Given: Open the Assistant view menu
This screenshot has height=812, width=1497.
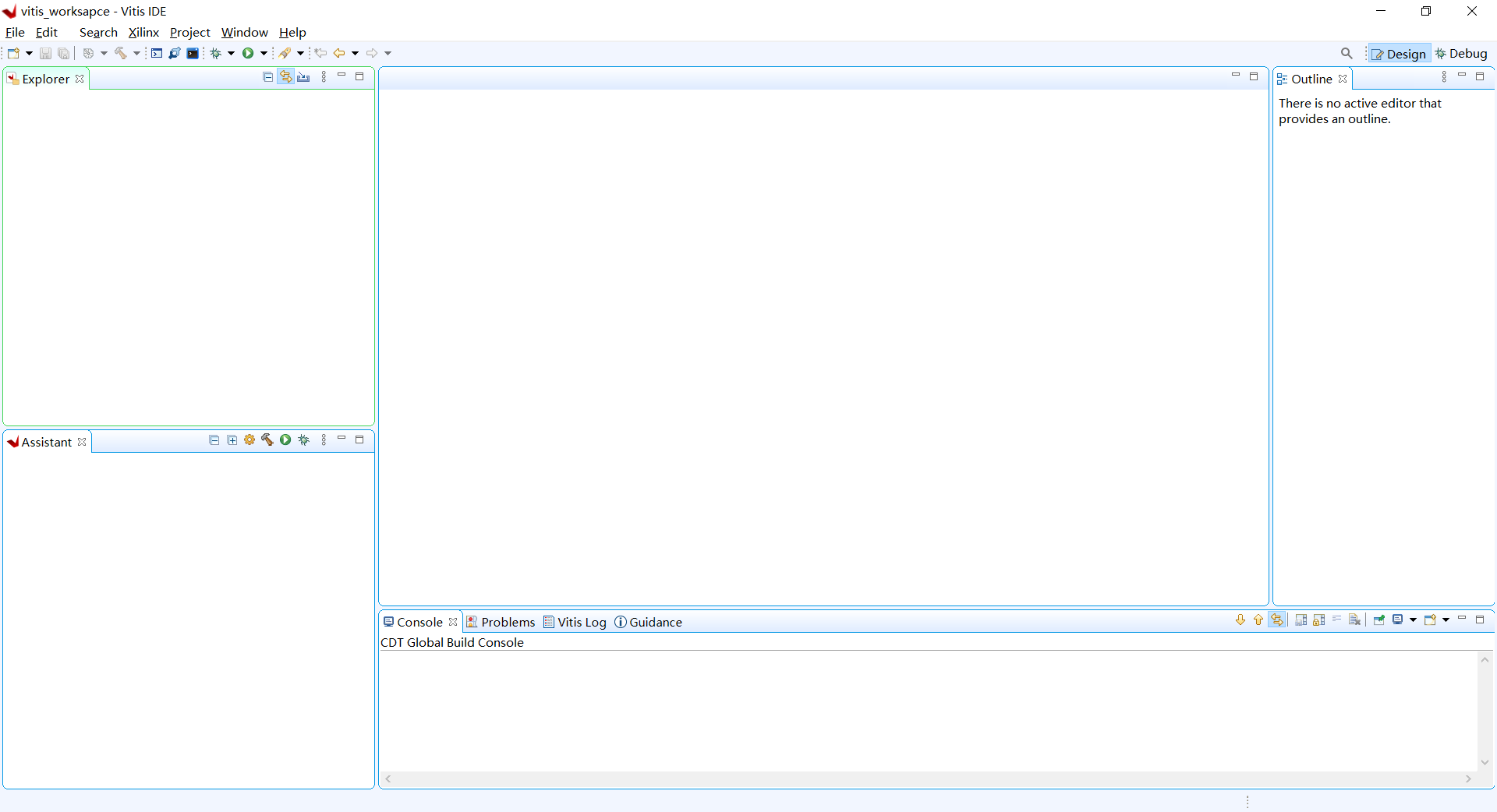Looking at the screenshot, I should coord(324,440).
